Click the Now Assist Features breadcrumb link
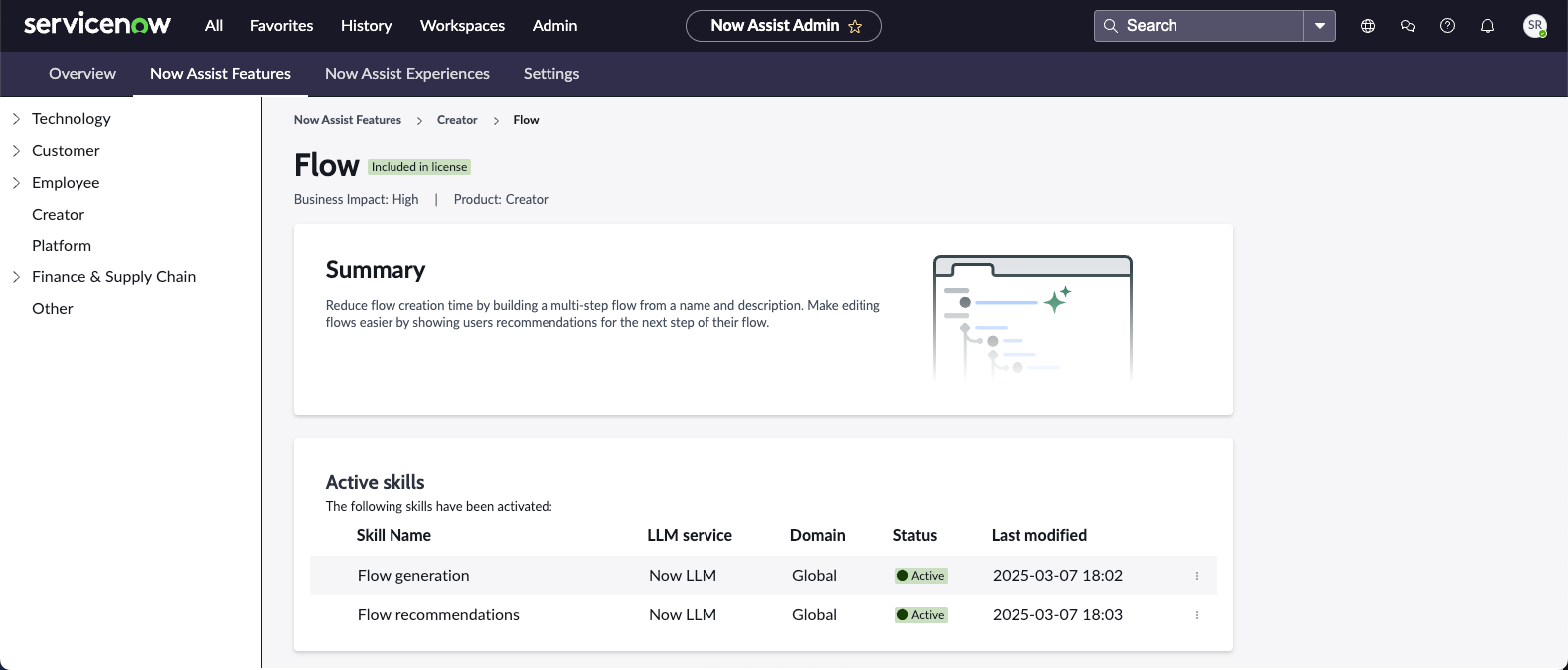Screen dimensions: 1568x670 [348, 120]
